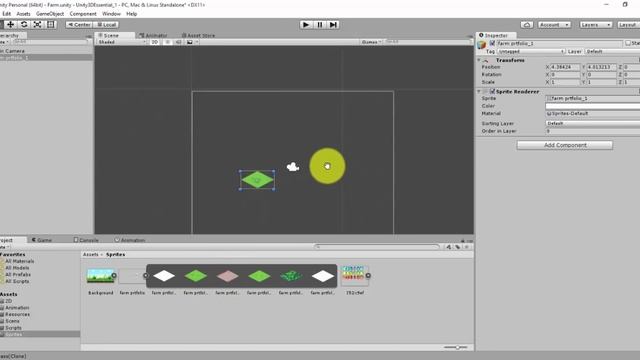Open the Shaded draw mode dropdown

tap(121, 42)
